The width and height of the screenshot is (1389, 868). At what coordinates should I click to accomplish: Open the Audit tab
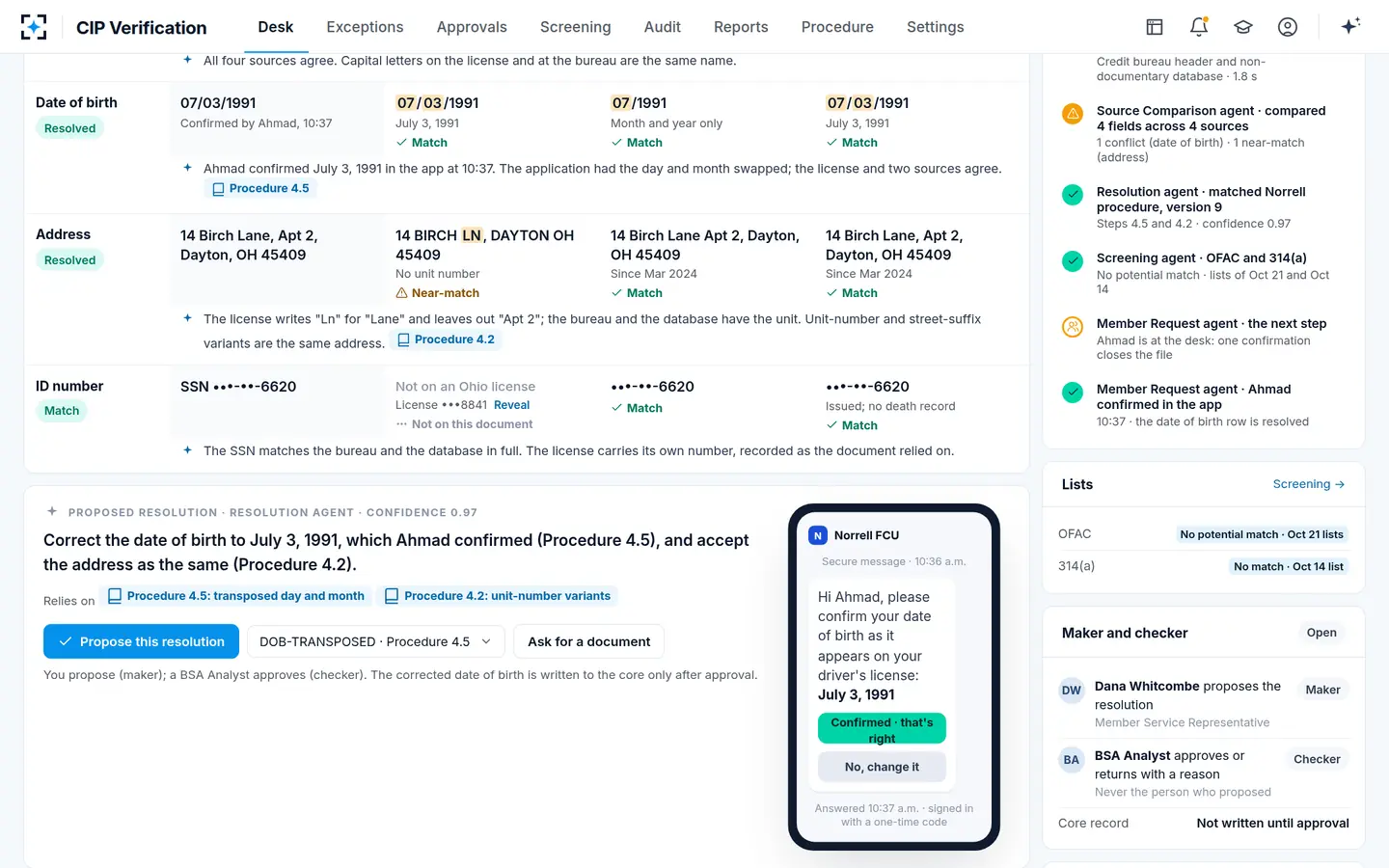coord(663,27)
